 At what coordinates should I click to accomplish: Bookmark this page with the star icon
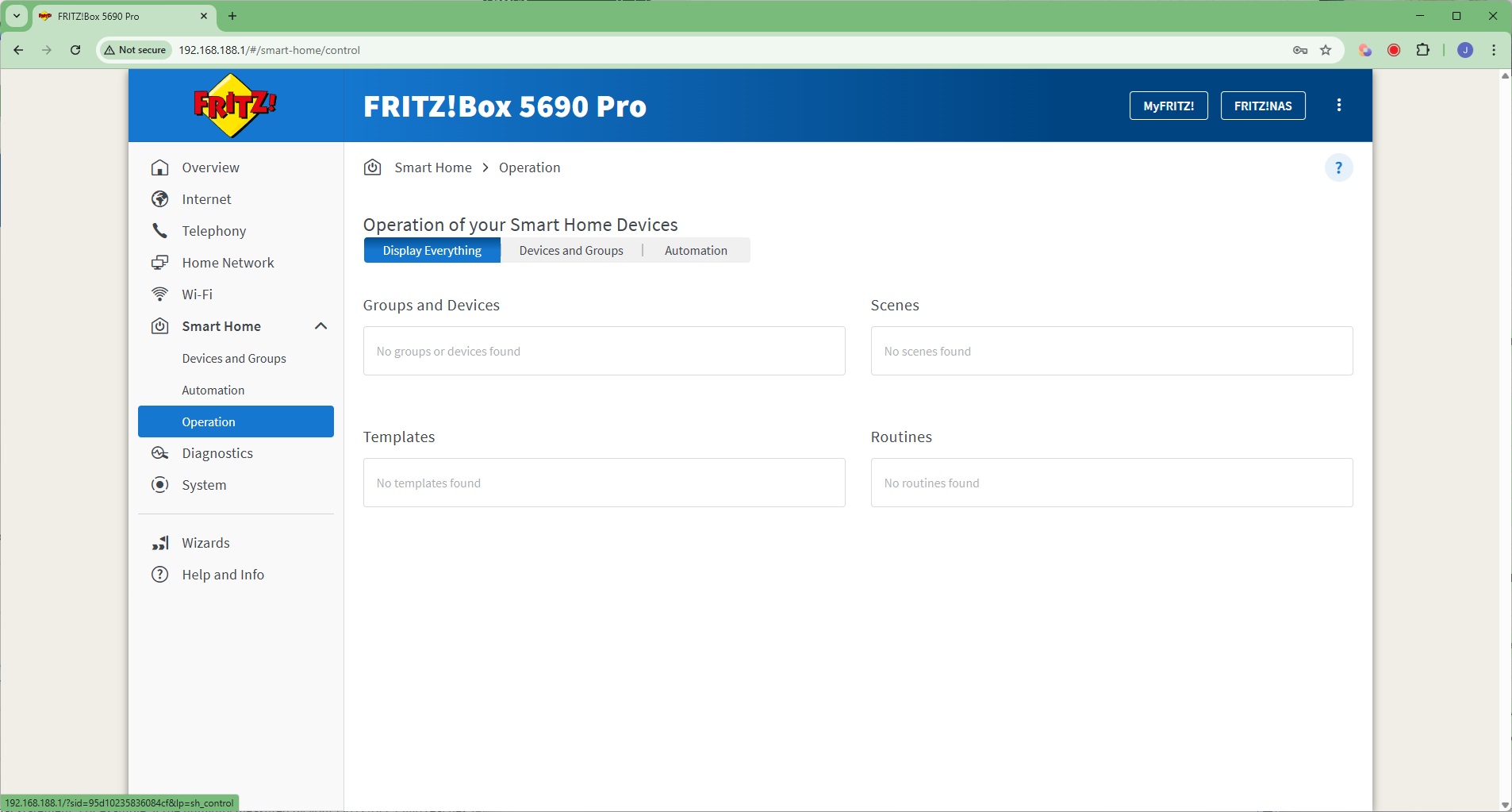1326,50
